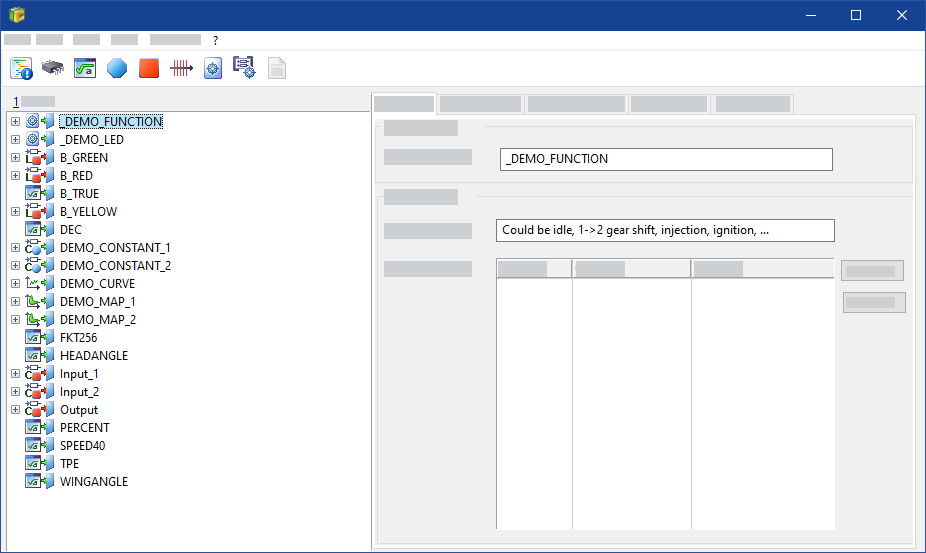Click the _DEMO_FUNCTION name input field
The image size is (926, 553).
coord(665,159)
